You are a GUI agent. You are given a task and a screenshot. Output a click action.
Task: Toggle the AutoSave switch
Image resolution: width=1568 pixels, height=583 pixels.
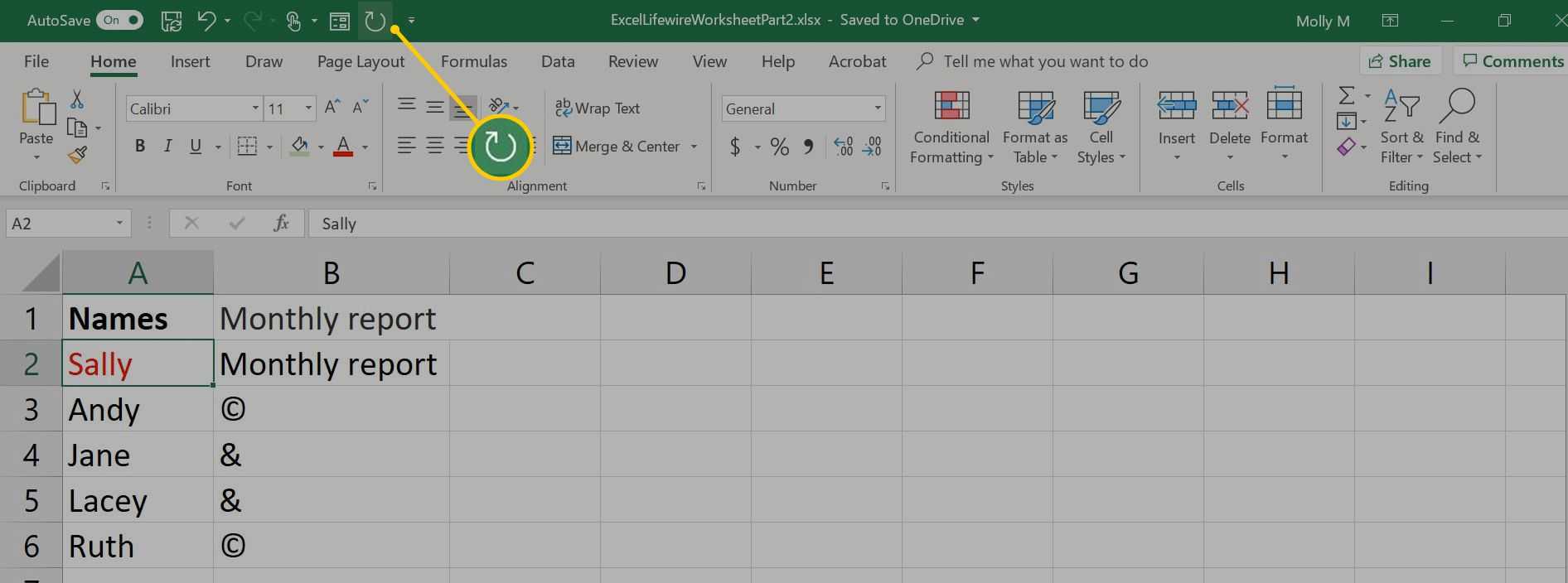pos(120,21)
